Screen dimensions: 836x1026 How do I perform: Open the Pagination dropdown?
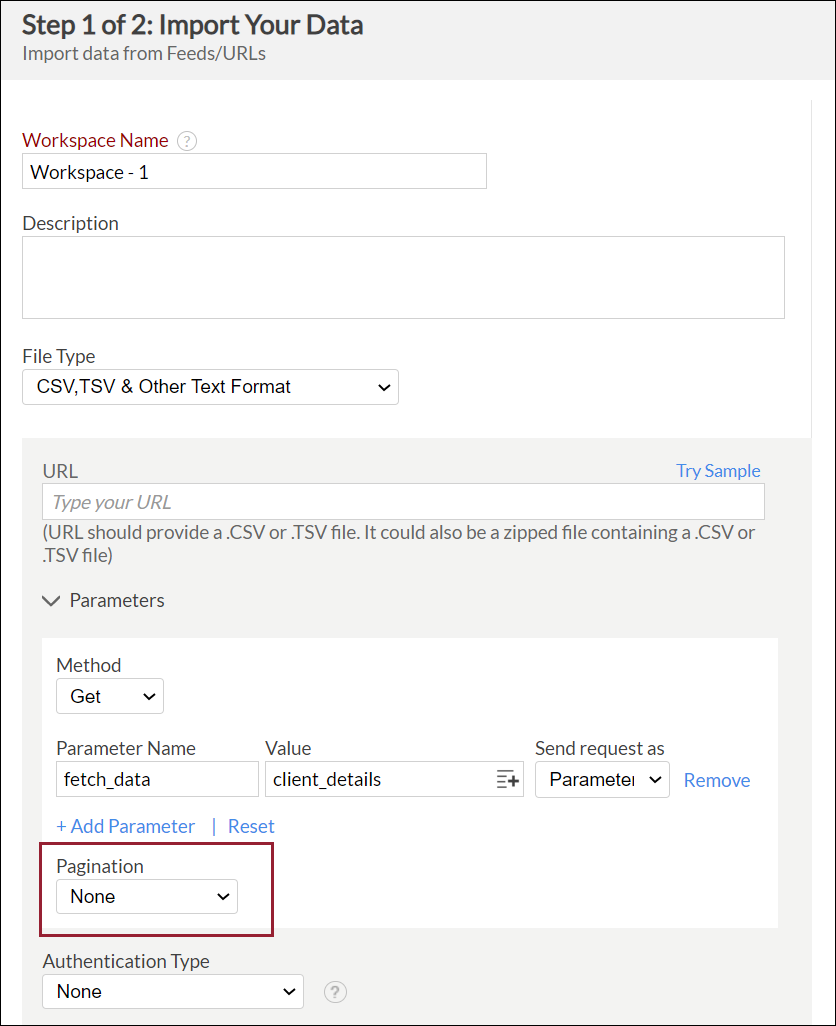tap(147, 897)
